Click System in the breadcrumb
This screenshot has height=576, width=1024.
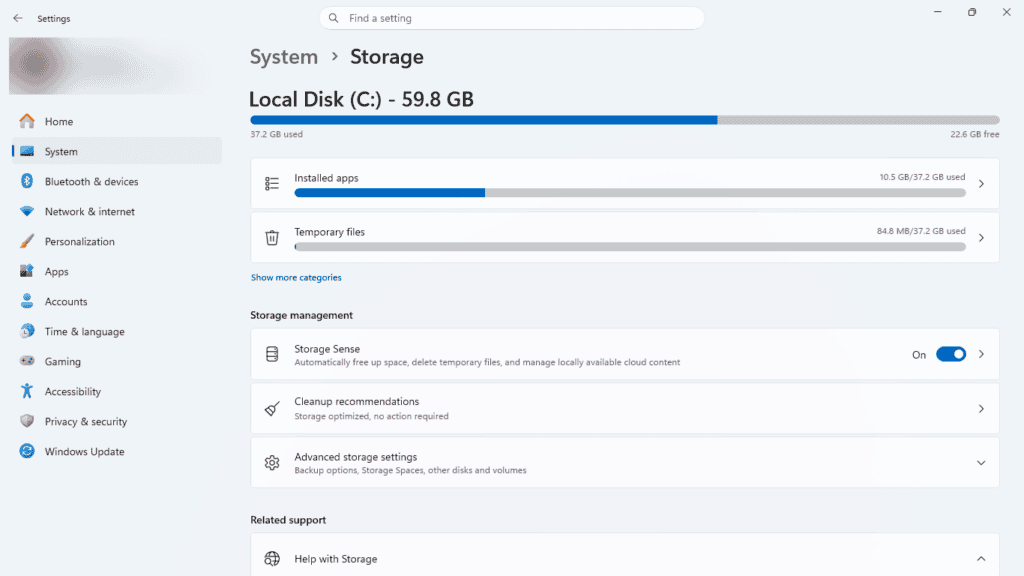coord(283,57)
